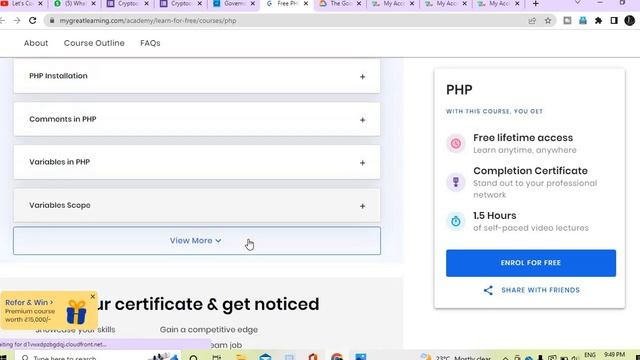Expand Variables Scope plus icon
Image resolution: width=640 pixels, height=360 pixels.
(x=362, y=206)
